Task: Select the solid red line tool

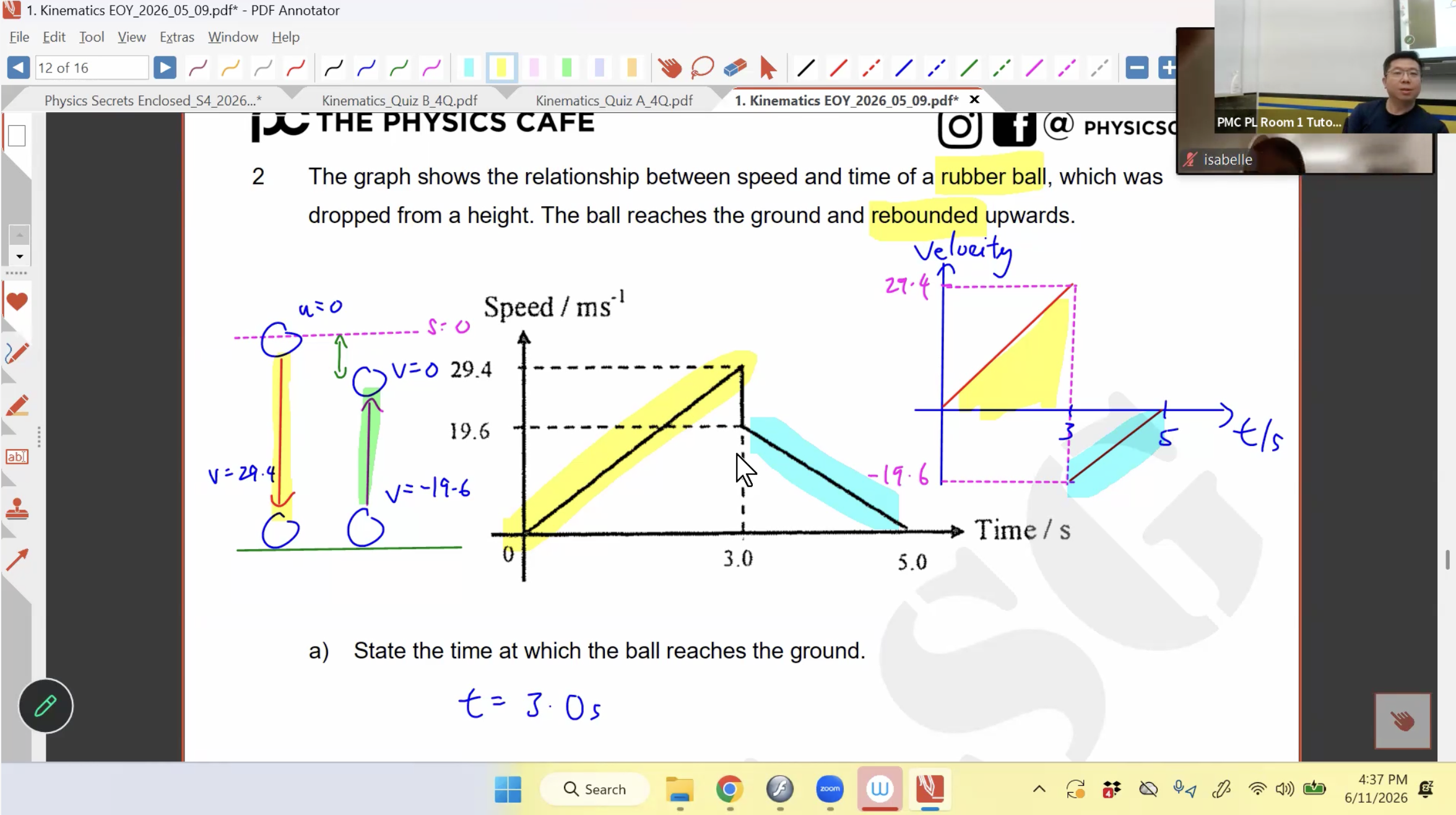Action: point(838,68)
